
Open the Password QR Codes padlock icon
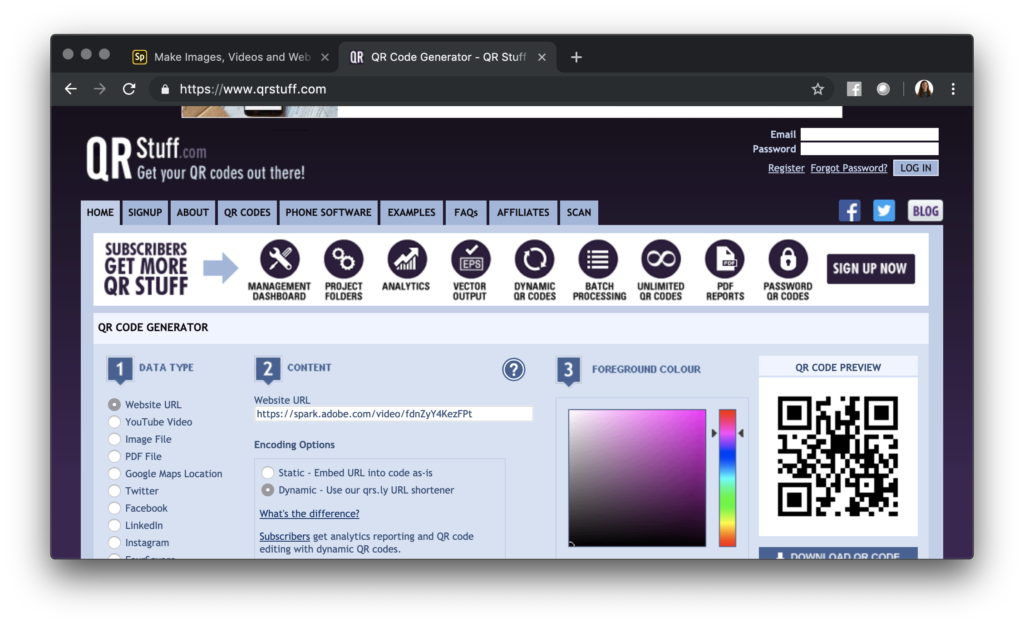pyautogui.click(x=787, y=260)
